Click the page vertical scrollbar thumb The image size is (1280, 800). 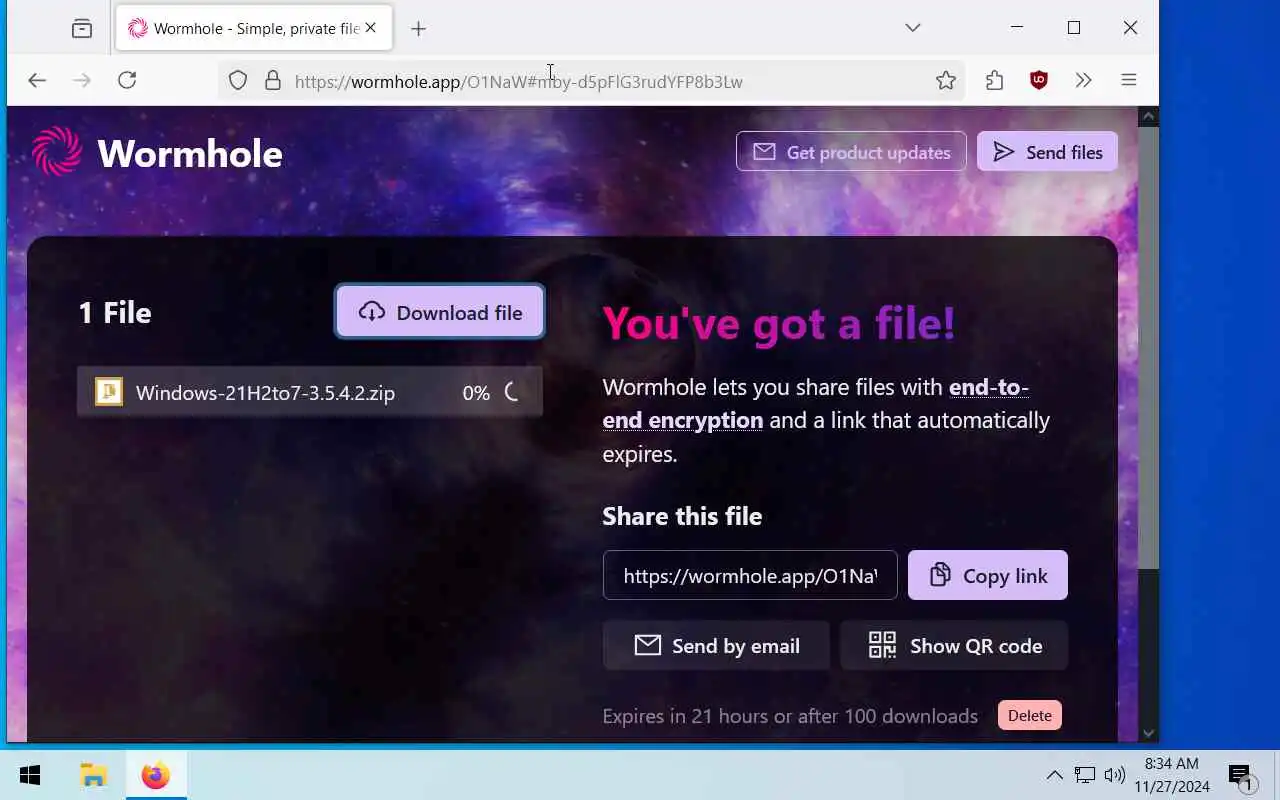pyautogui.click(x=1149, y=348)
